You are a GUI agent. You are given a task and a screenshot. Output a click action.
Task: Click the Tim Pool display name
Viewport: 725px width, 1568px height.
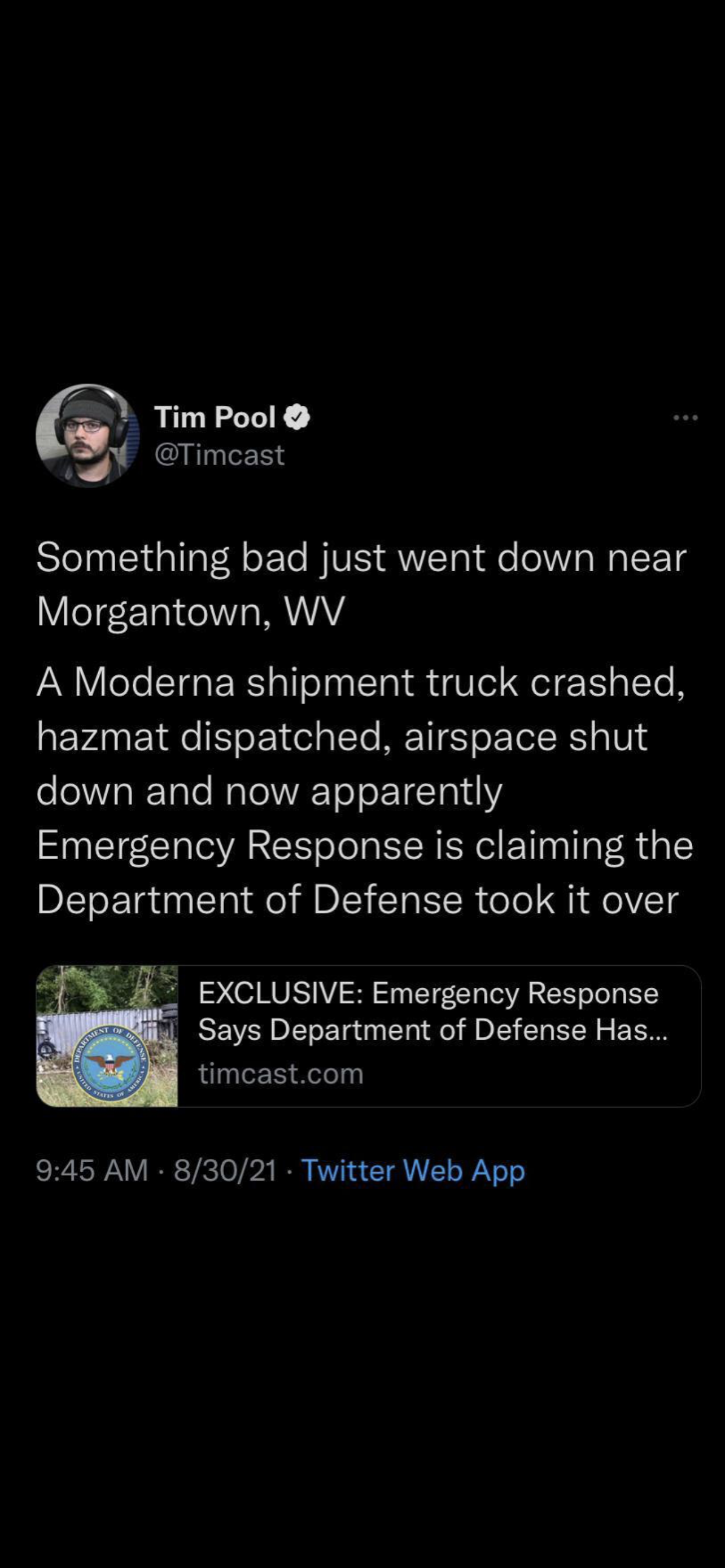(216, 418)
